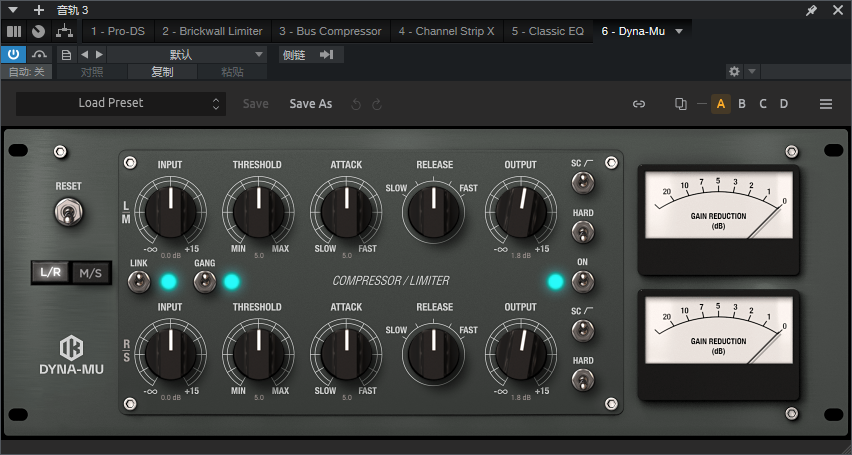The width and height of the screenshot is (852, 455).
Task: Click the 粘贴 paste button
Action: tap(233, 72)
